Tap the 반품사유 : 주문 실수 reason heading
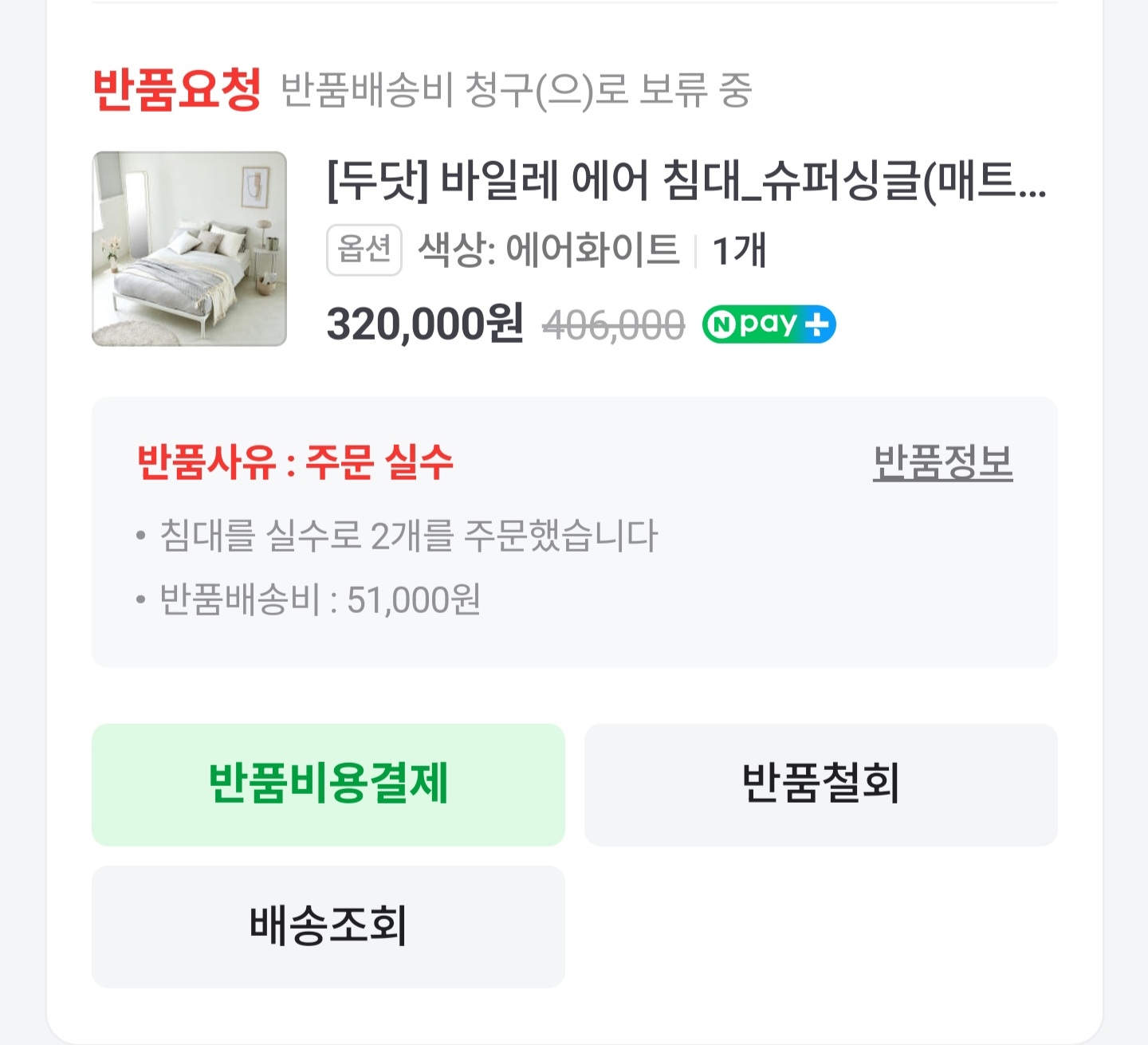Image resolution: width=1148 pixels, height=1045 pixels. tap(295, 462)
